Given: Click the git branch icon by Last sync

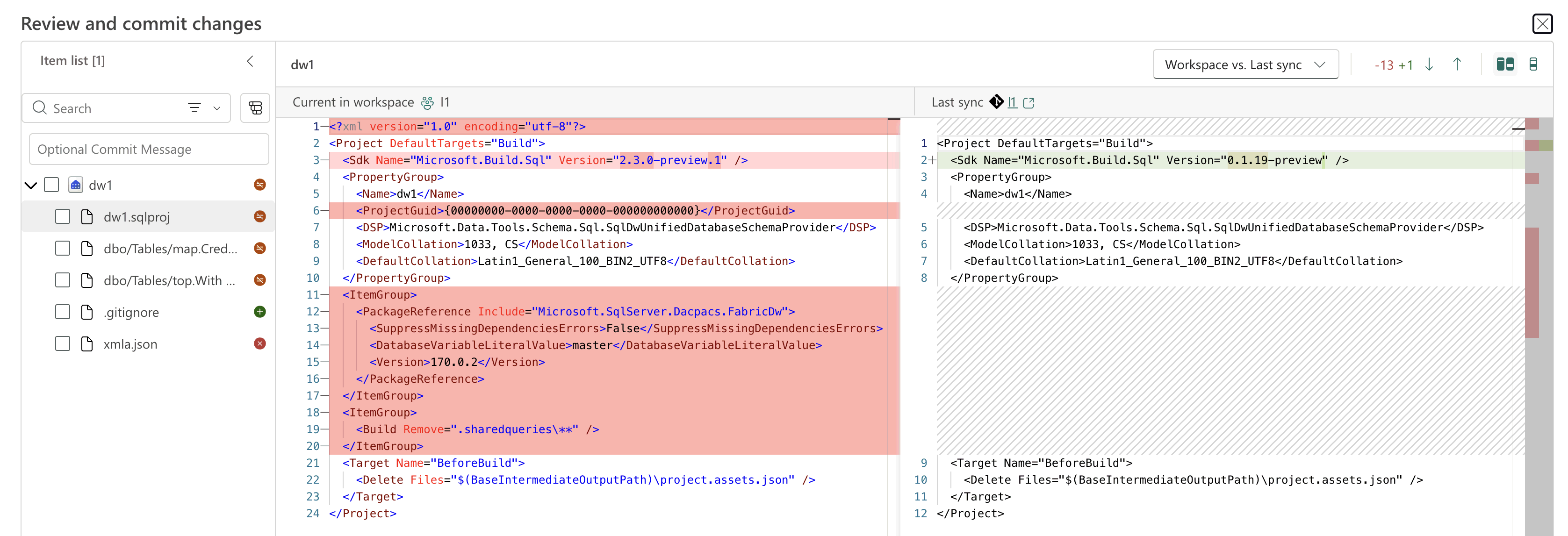Looking at the screenshot, I should pos(996,101).
